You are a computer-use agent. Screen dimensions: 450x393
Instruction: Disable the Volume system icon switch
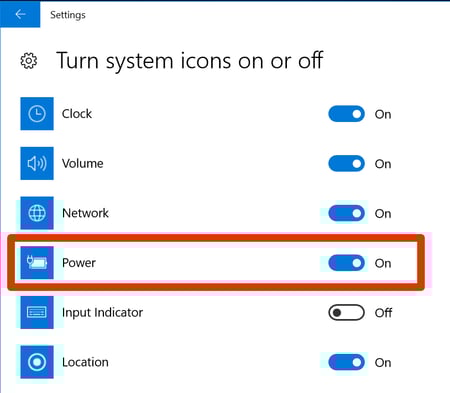346,164
